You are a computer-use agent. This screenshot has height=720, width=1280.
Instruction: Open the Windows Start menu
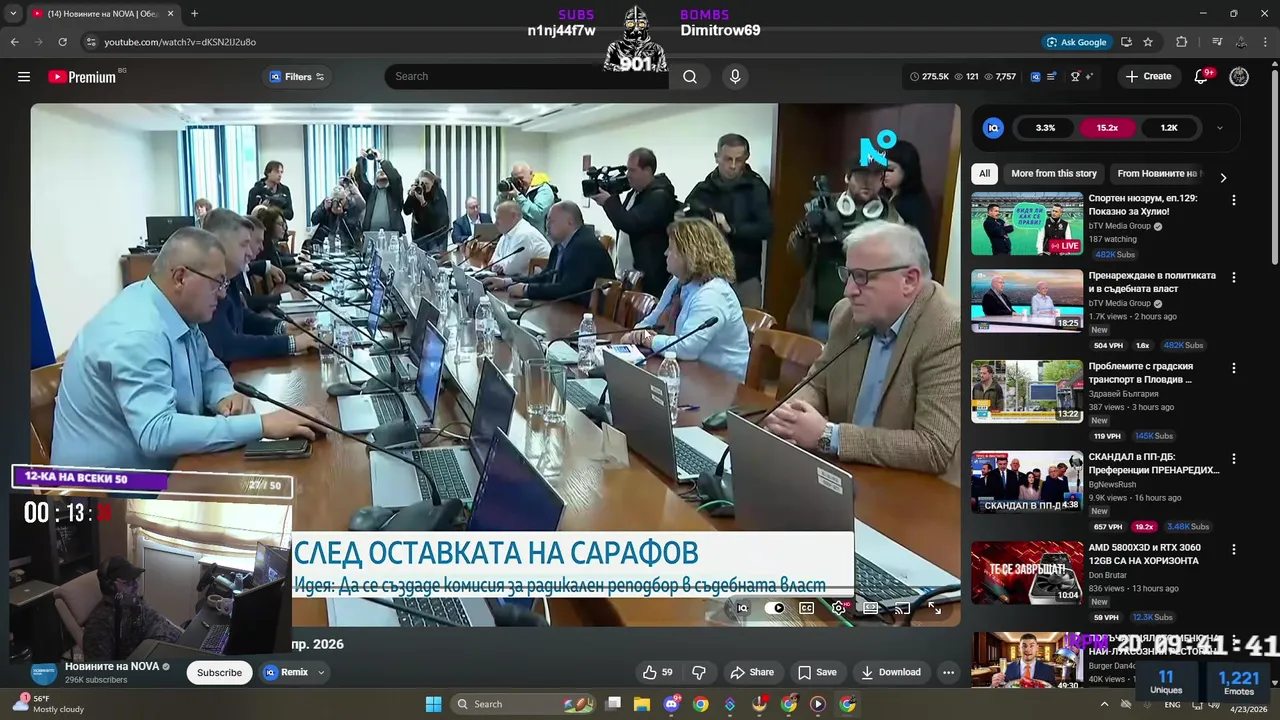[433, 704]
